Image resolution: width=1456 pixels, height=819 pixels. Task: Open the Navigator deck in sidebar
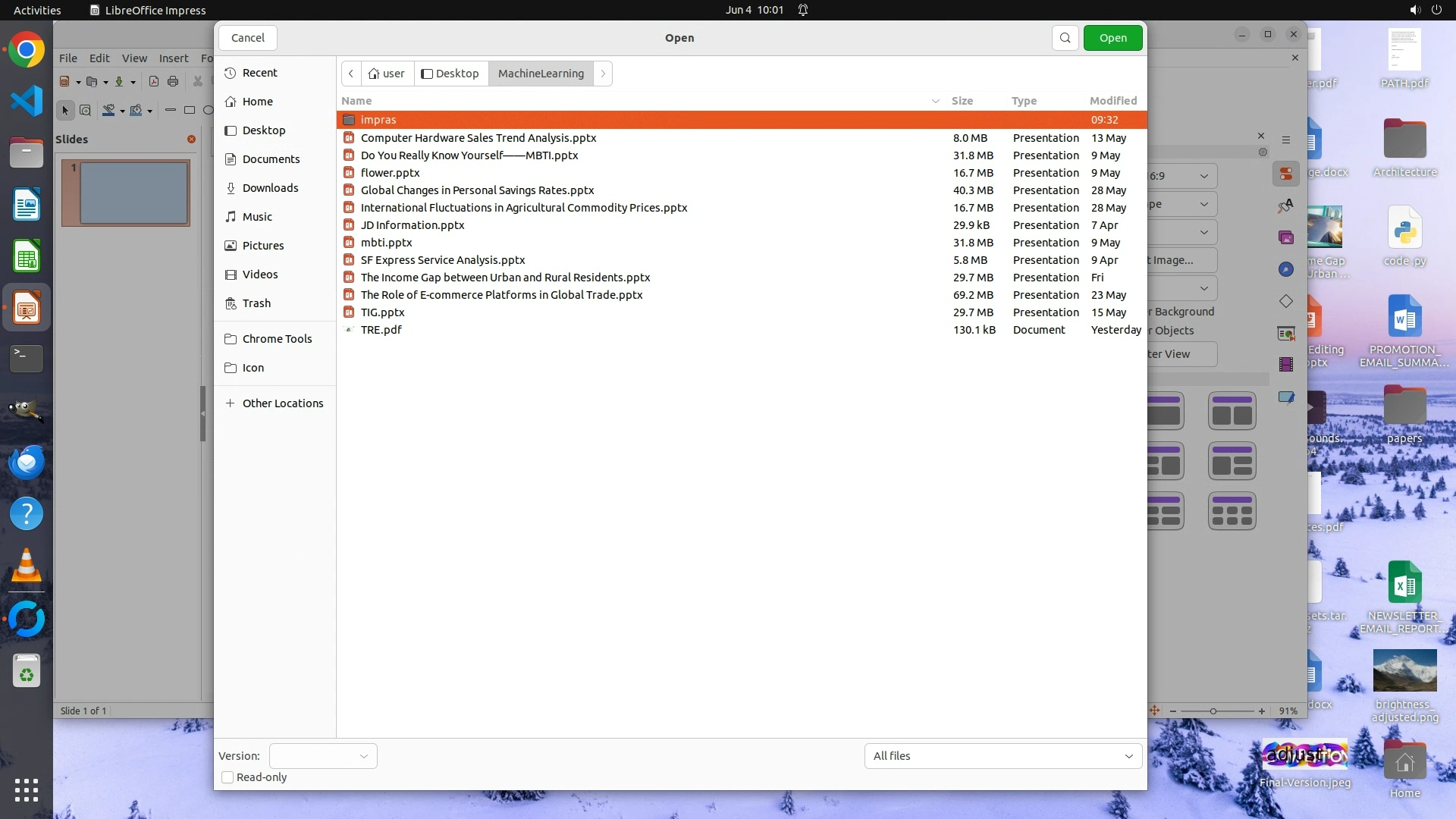pos(1286,270)
